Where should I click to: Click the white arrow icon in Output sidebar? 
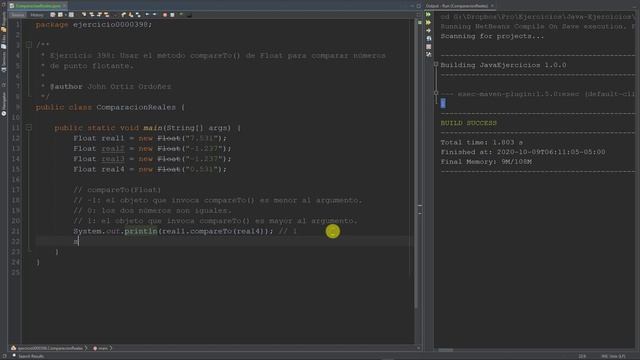tap(429, 31)
